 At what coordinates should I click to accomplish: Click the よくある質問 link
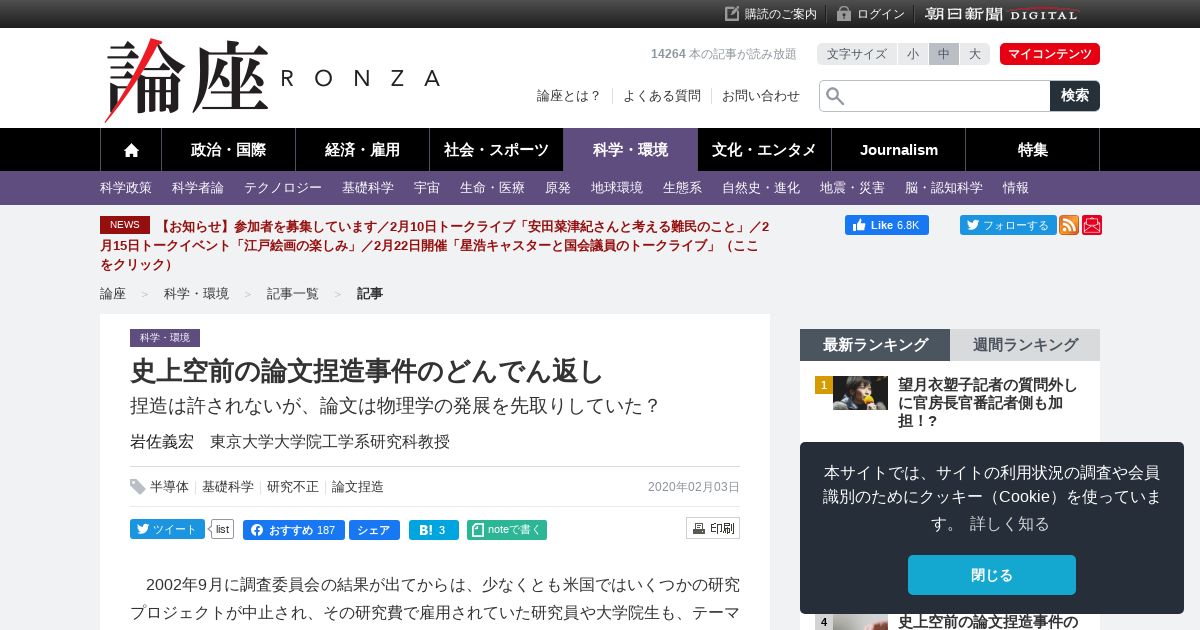click(662, 96)
